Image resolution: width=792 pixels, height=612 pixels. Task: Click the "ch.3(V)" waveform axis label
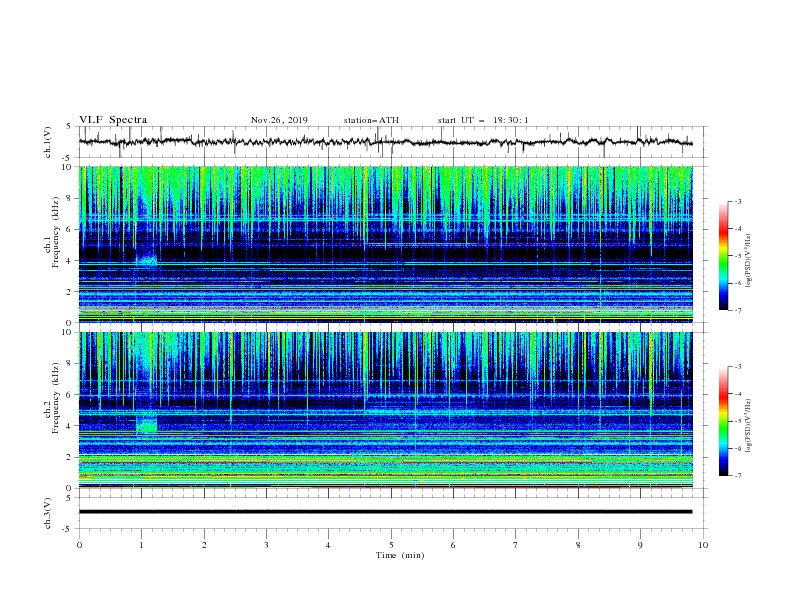(48, 513)
